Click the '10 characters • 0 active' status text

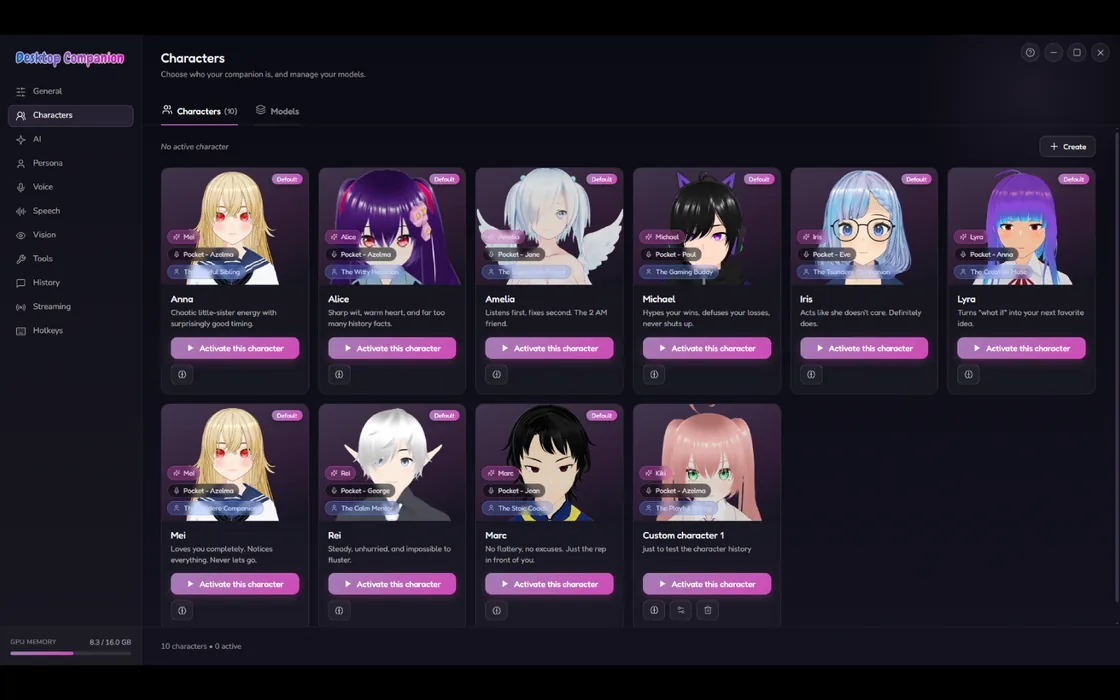201,646
